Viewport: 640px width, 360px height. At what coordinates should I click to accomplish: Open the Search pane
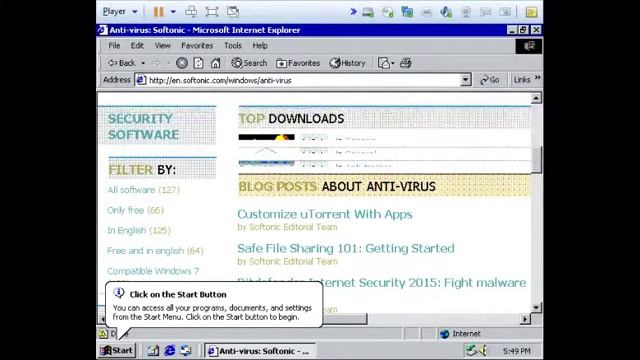[249, 63]
